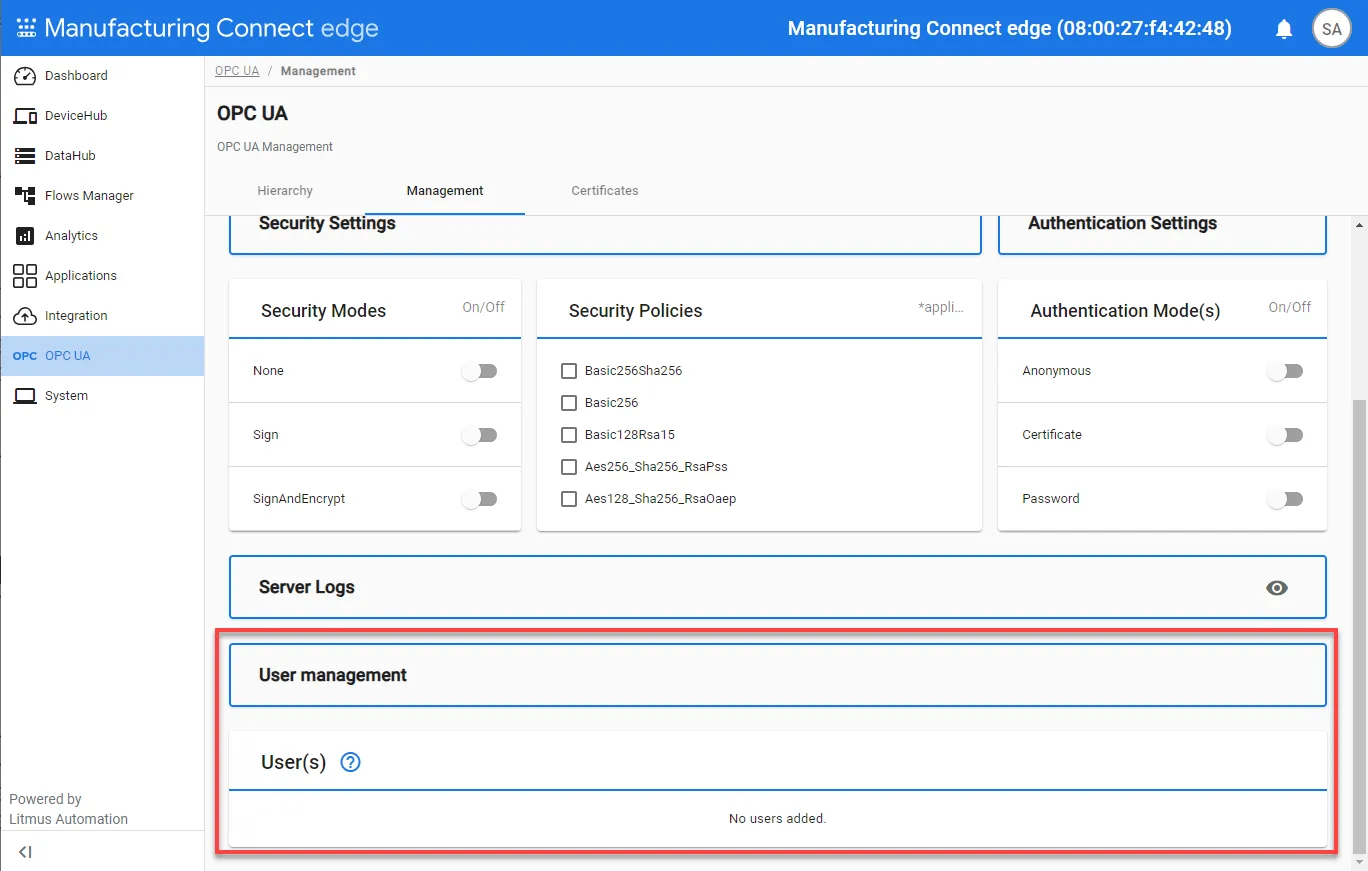Check the Basic128Rsa15 policy checkbox
Image resolution: width=1368 pixels, height=871 pixels.
tap(569, 435)
